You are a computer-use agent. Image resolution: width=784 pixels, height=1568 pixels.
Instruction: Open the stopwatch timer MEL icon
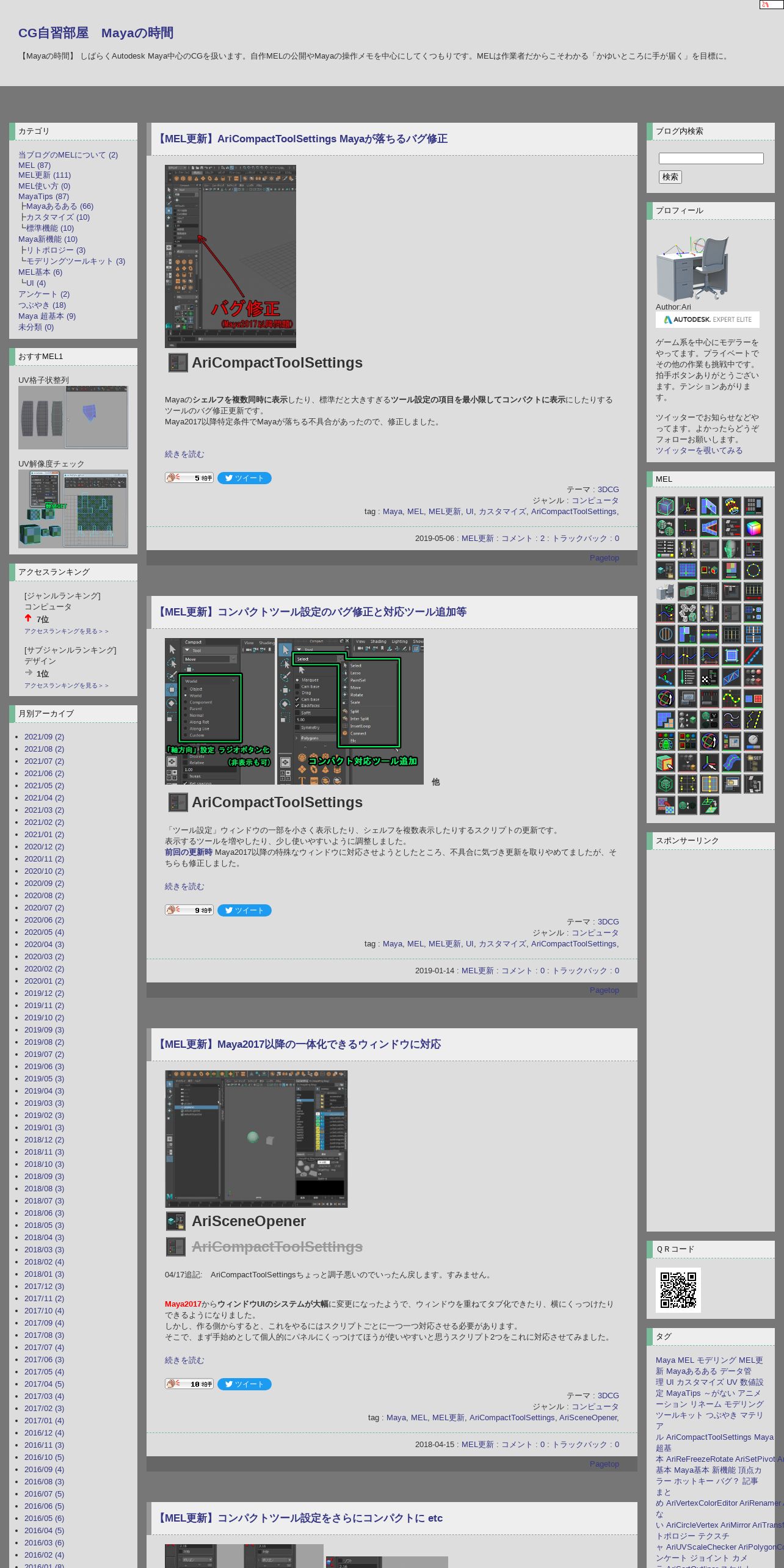pyautogui.click(x=753, y=741)
